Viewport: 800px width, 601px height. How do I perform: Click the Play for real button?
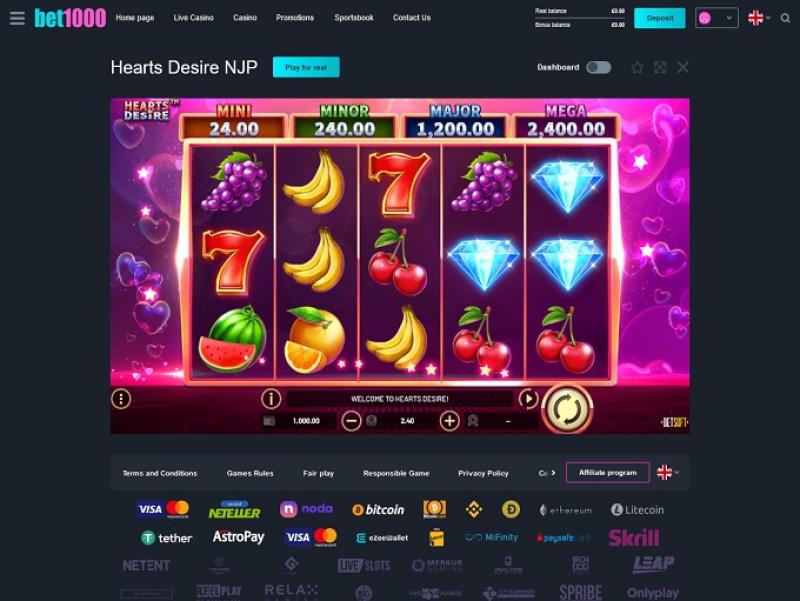point(306,67)
